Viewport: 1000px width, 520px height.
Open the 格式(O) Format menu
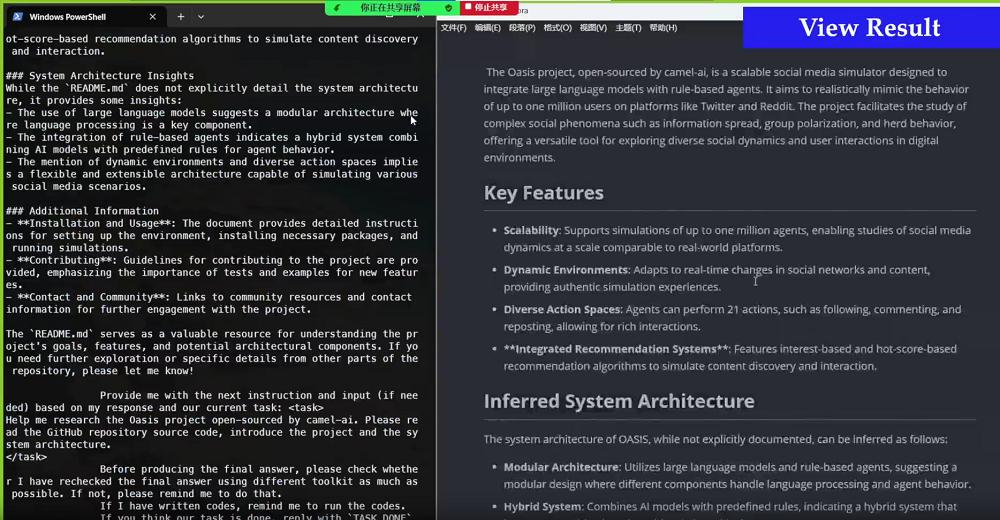[x=557, y=28]
